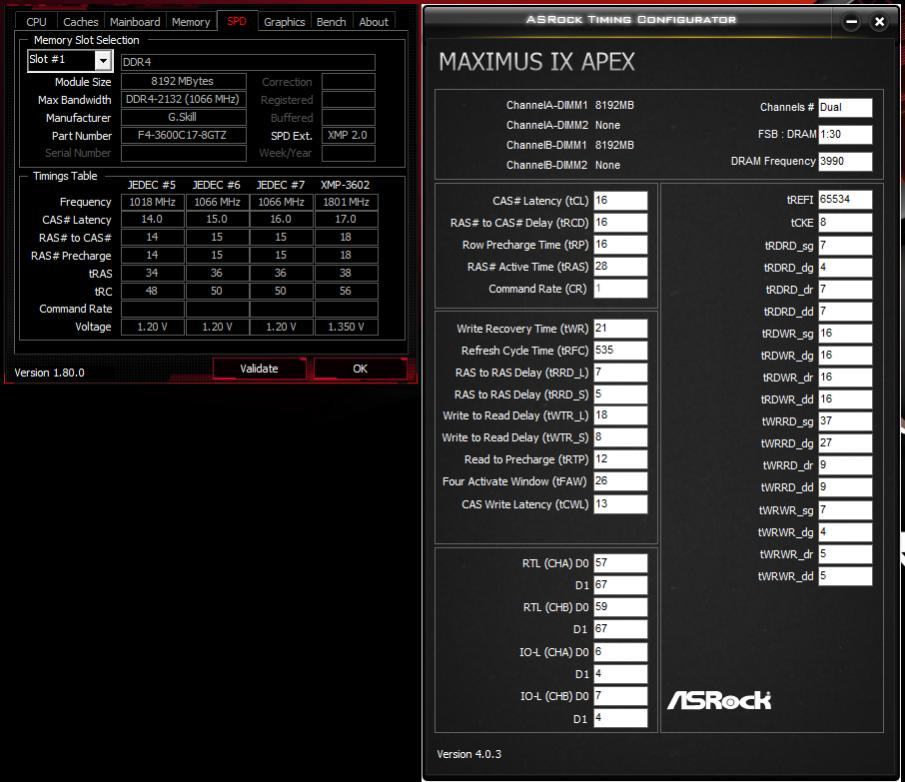Screen dimensions: 905x782
Task: Click the XMP-3602 tRC value 56 cell
Action: click(346, 291)
